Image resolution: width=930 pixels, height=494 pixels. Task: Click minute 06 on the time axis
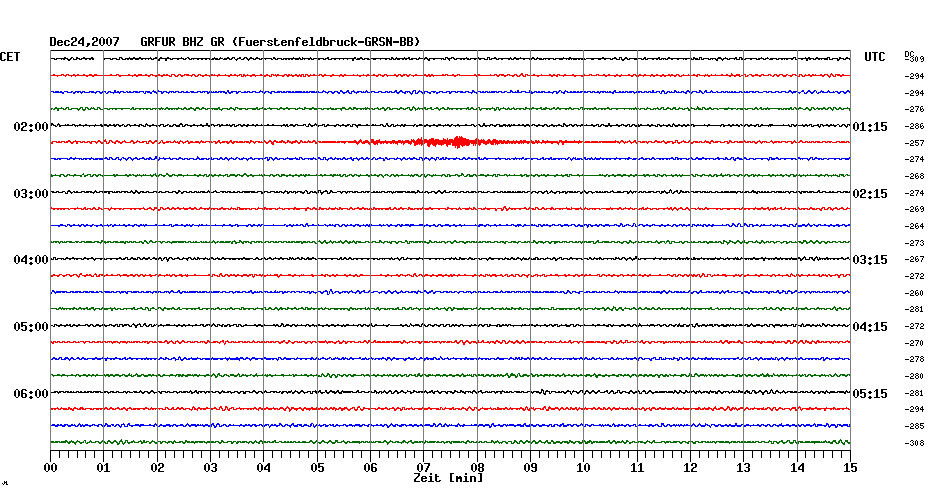coord(370,468)
